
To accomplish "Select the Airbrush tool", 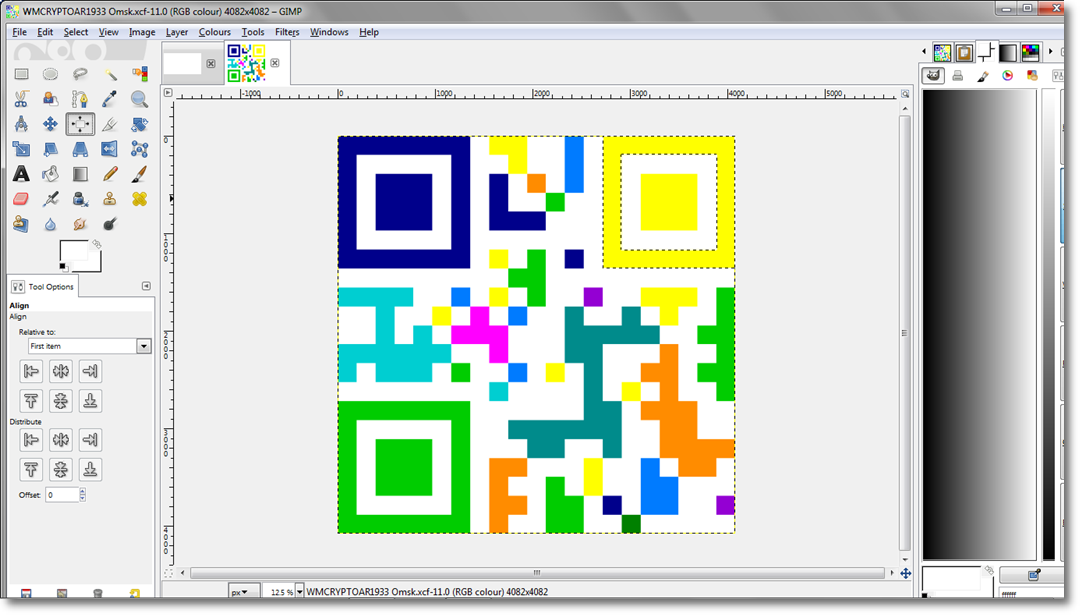I will (x=50, y=199).
